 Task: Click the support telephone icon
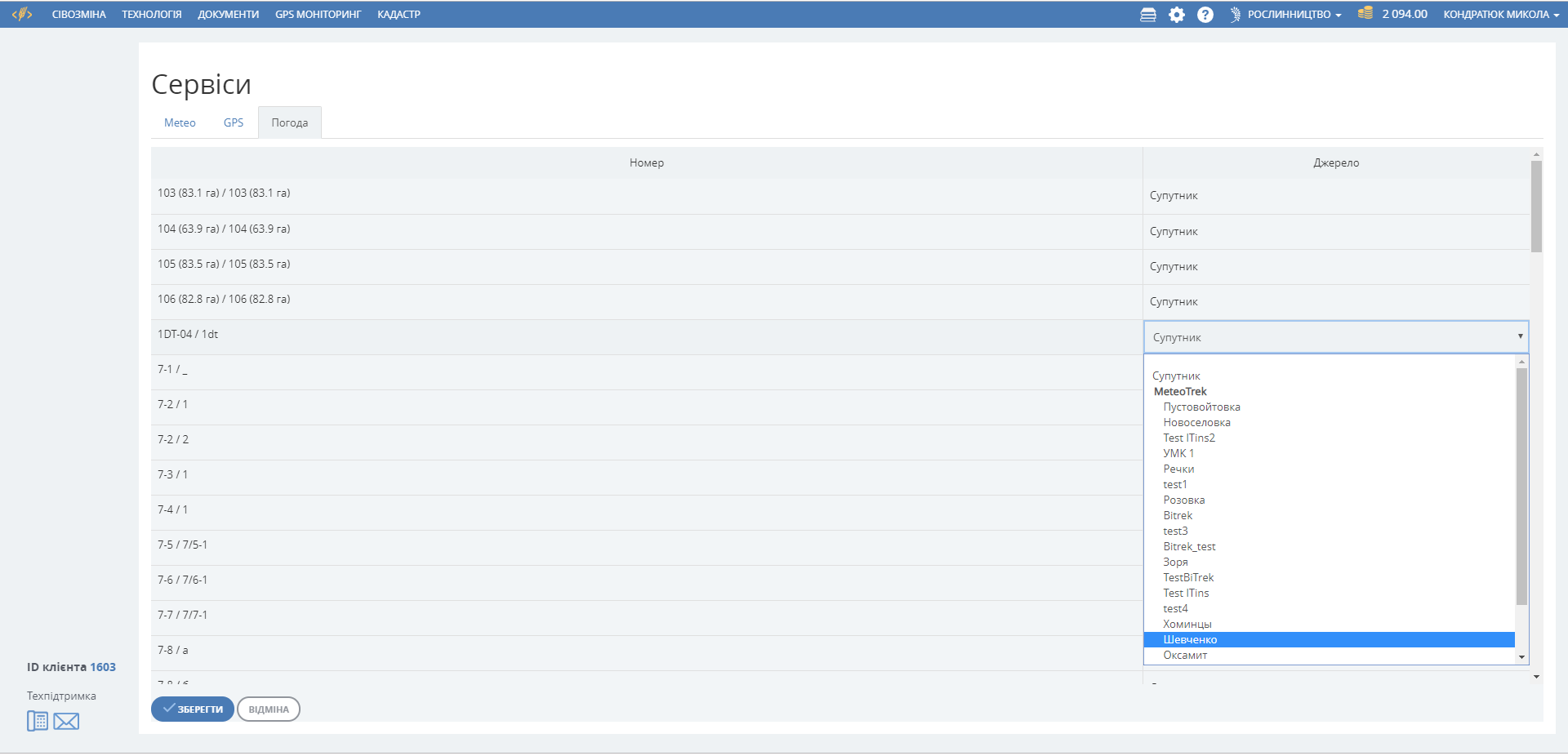pos(38,721)
